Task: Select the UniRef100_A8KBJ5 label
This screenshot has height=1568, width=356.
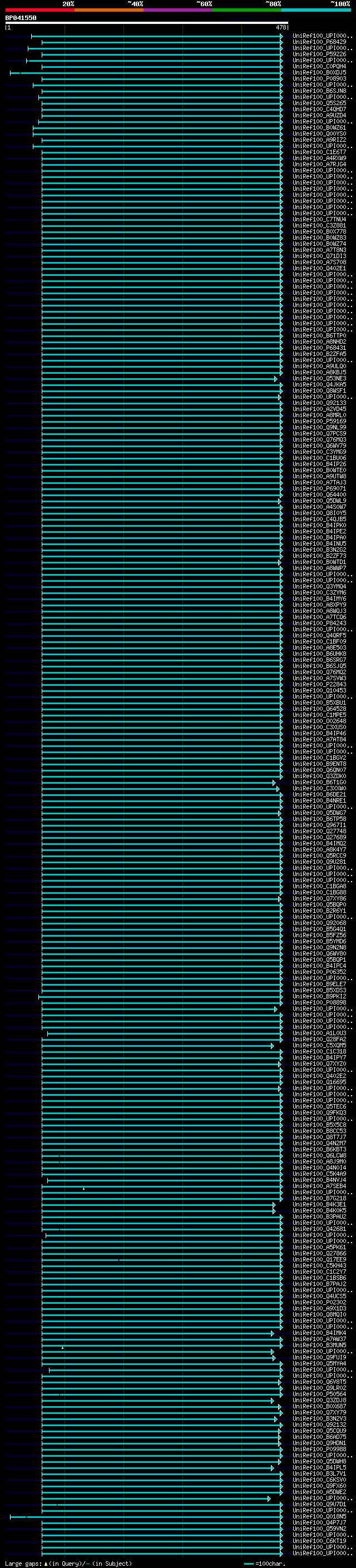Action: (x=319, y=372)
